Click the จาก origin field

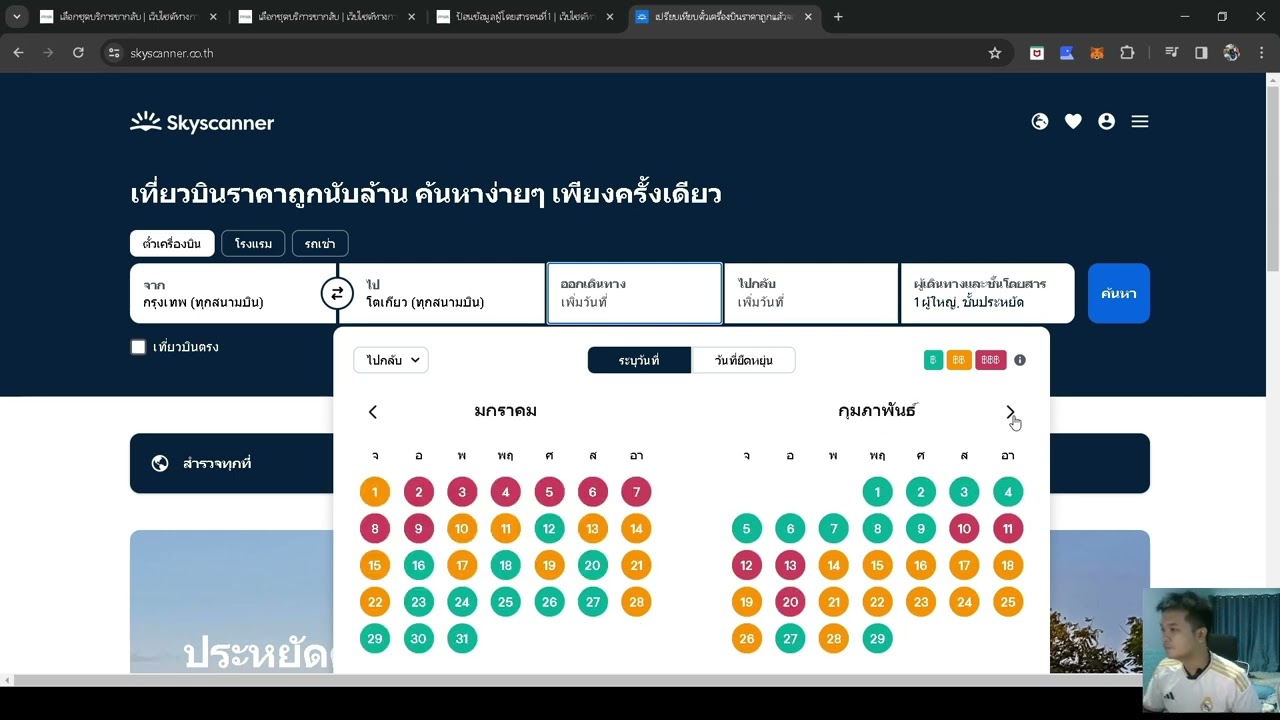coord(233,293)
